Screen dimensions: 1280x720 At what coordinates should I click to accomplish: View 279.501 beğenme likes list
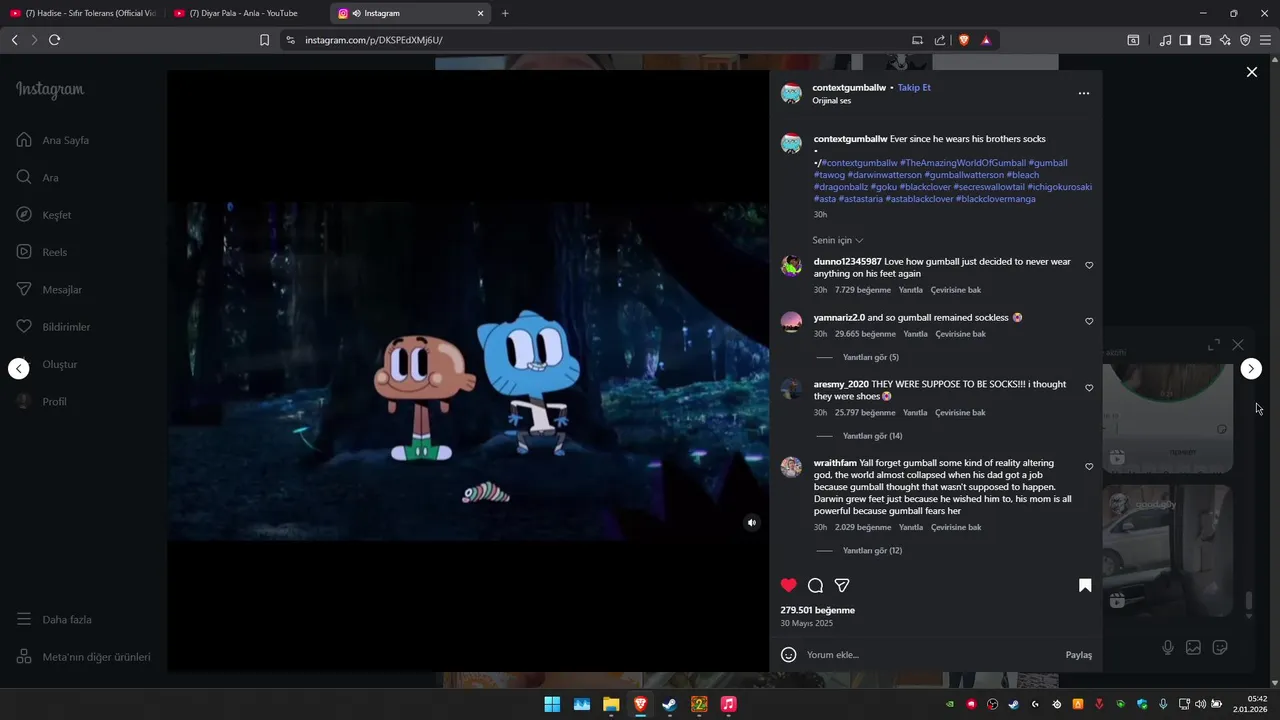tap(818, 610)
